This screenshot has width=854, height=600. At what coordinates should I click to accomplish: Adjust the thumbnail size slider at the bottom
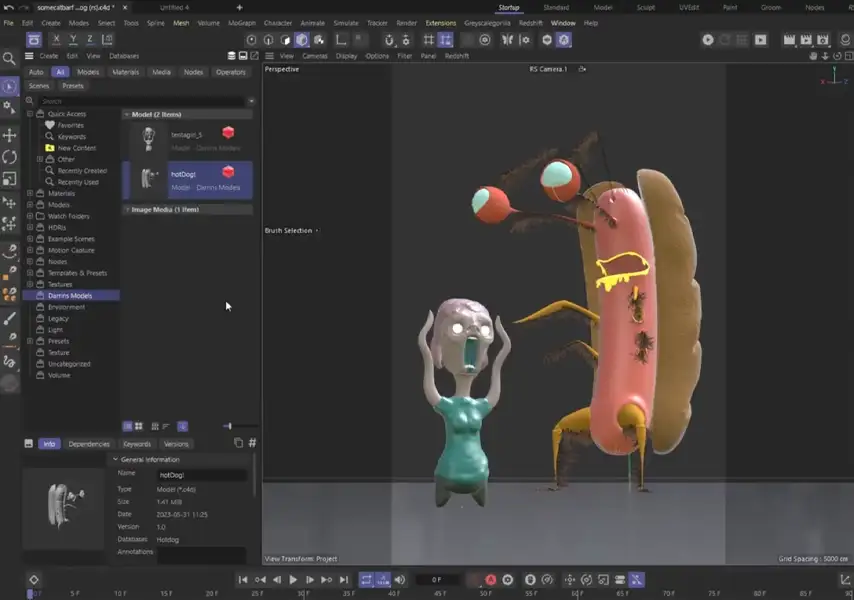point(228,426)
